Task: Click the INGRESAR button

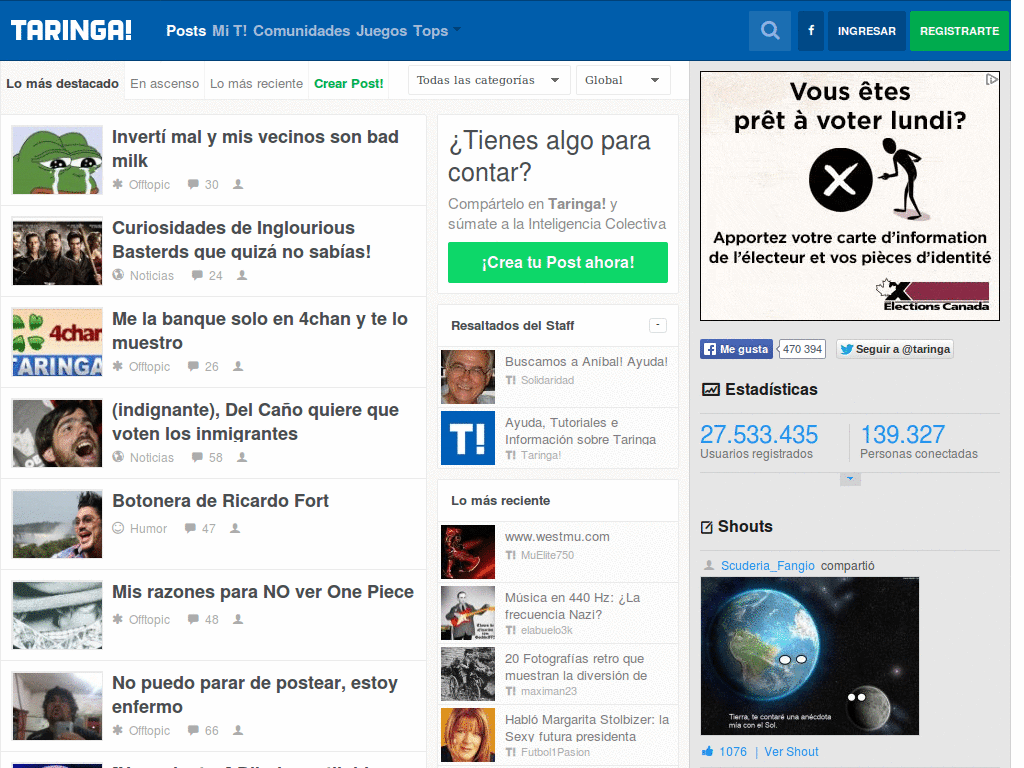Action: [867, 31]
